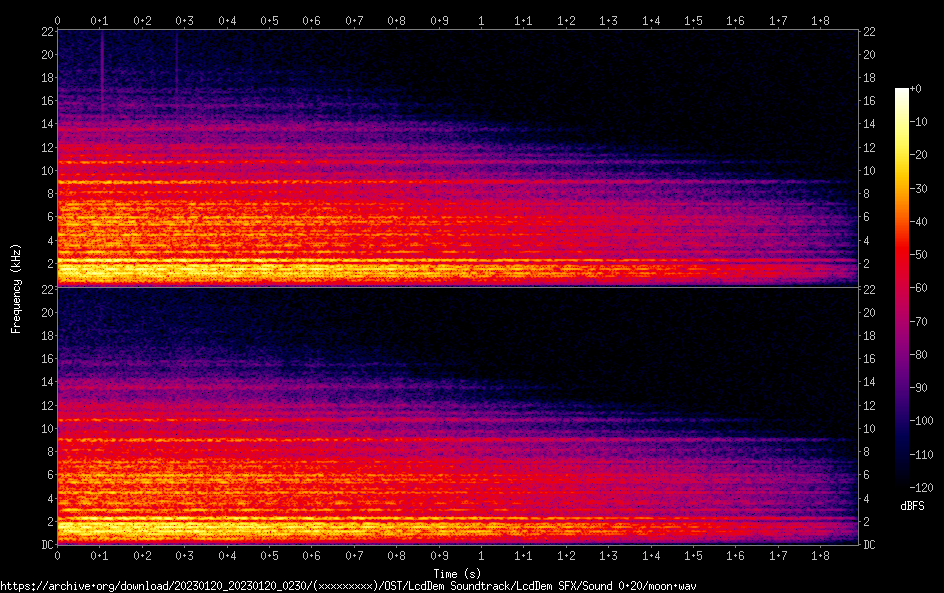Screen dimensions: 944x593
Task: Select the 1.8 tick on the top time axis
Action: pyautogui.click(x=820, y=20)
